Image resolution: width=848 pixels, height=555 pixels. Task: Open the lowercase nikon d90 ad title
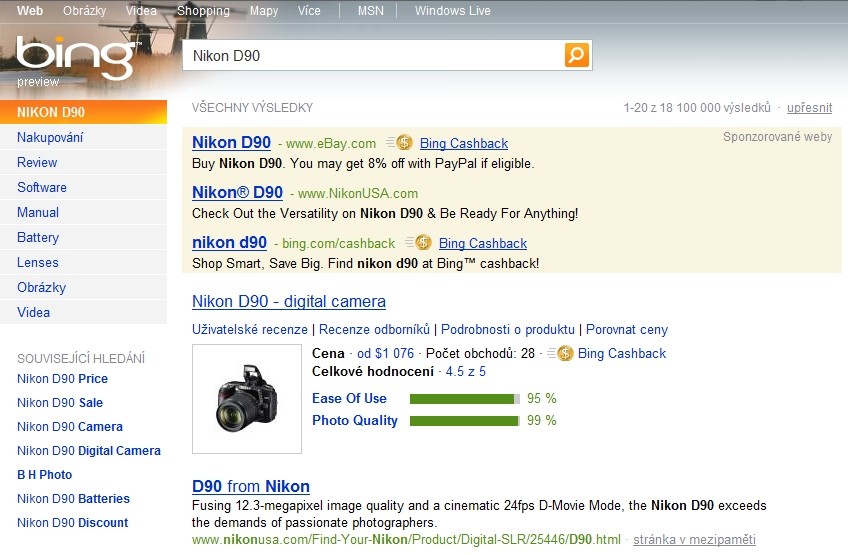[229, 242]
